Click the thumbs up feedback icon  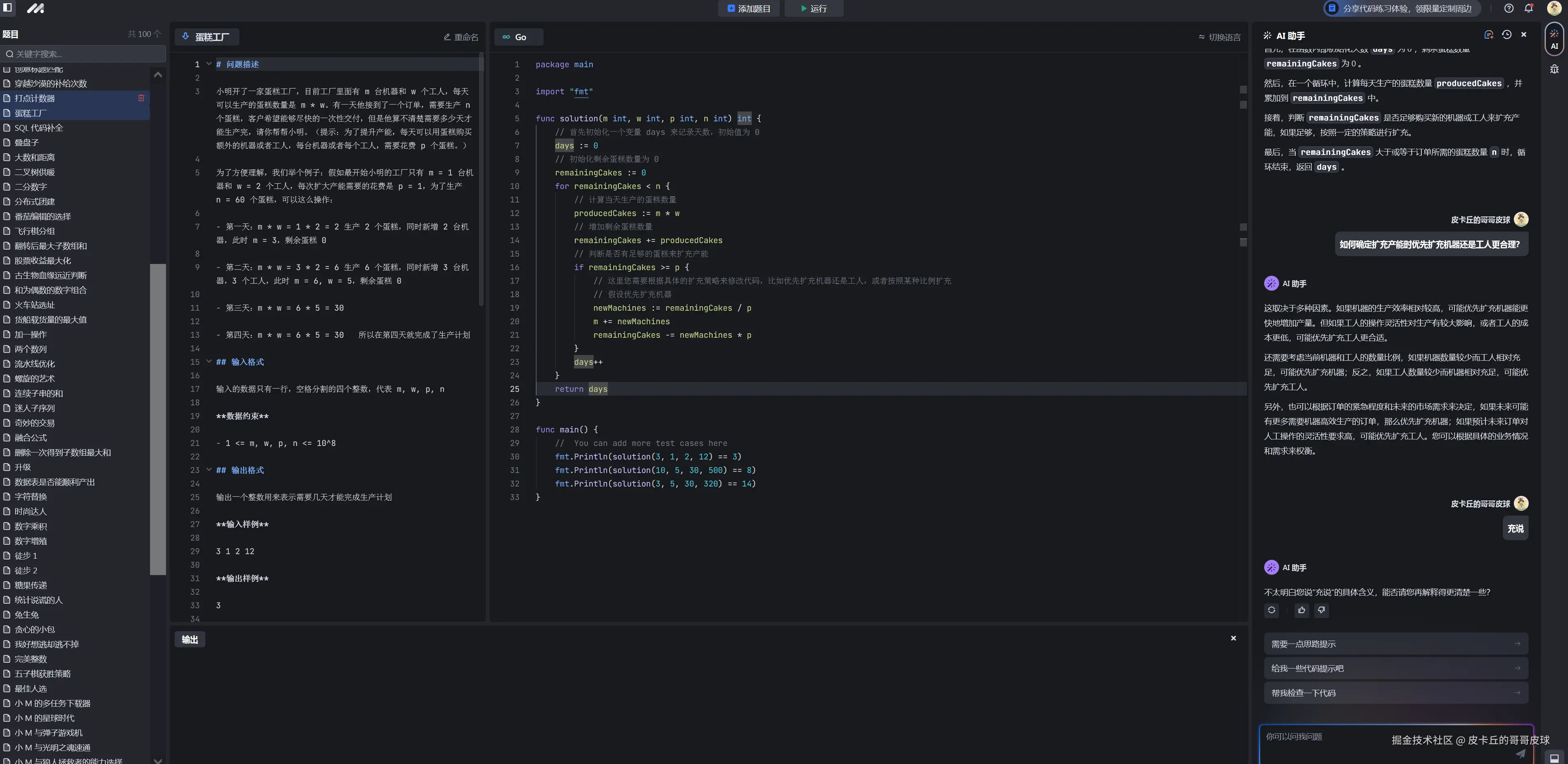pos(1302,610)
